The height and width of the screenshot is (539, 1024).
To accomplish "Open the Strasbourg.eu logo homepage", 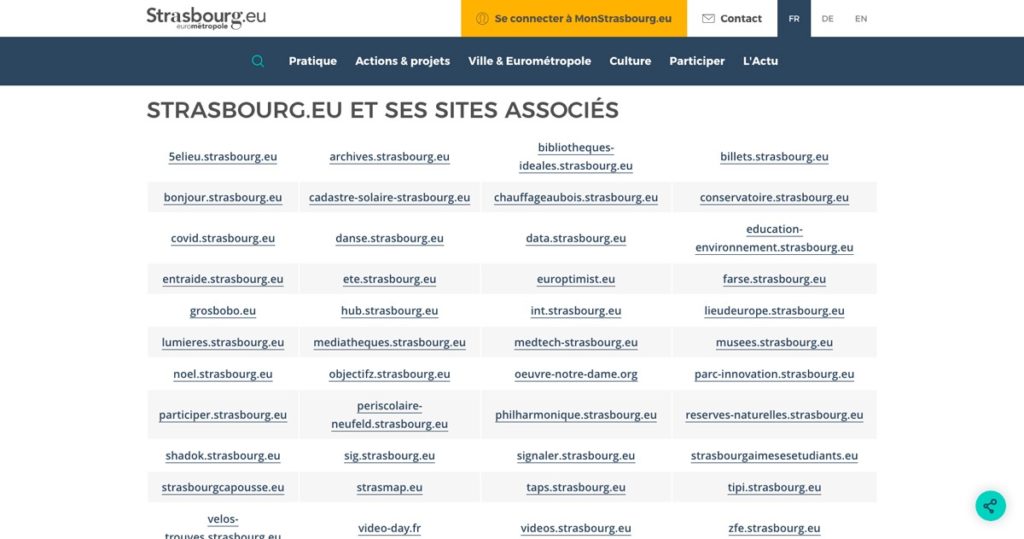I will tap(206, 18).
